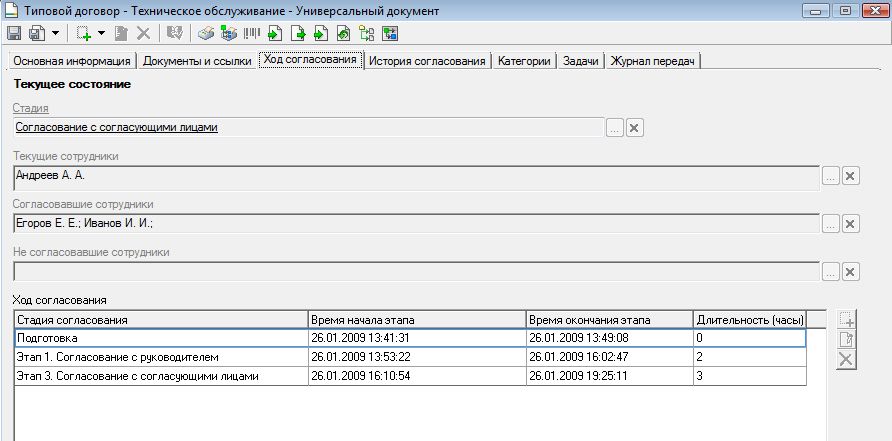
Task: Clear the Стадия field with X button
Action: (x=634, y=128)
